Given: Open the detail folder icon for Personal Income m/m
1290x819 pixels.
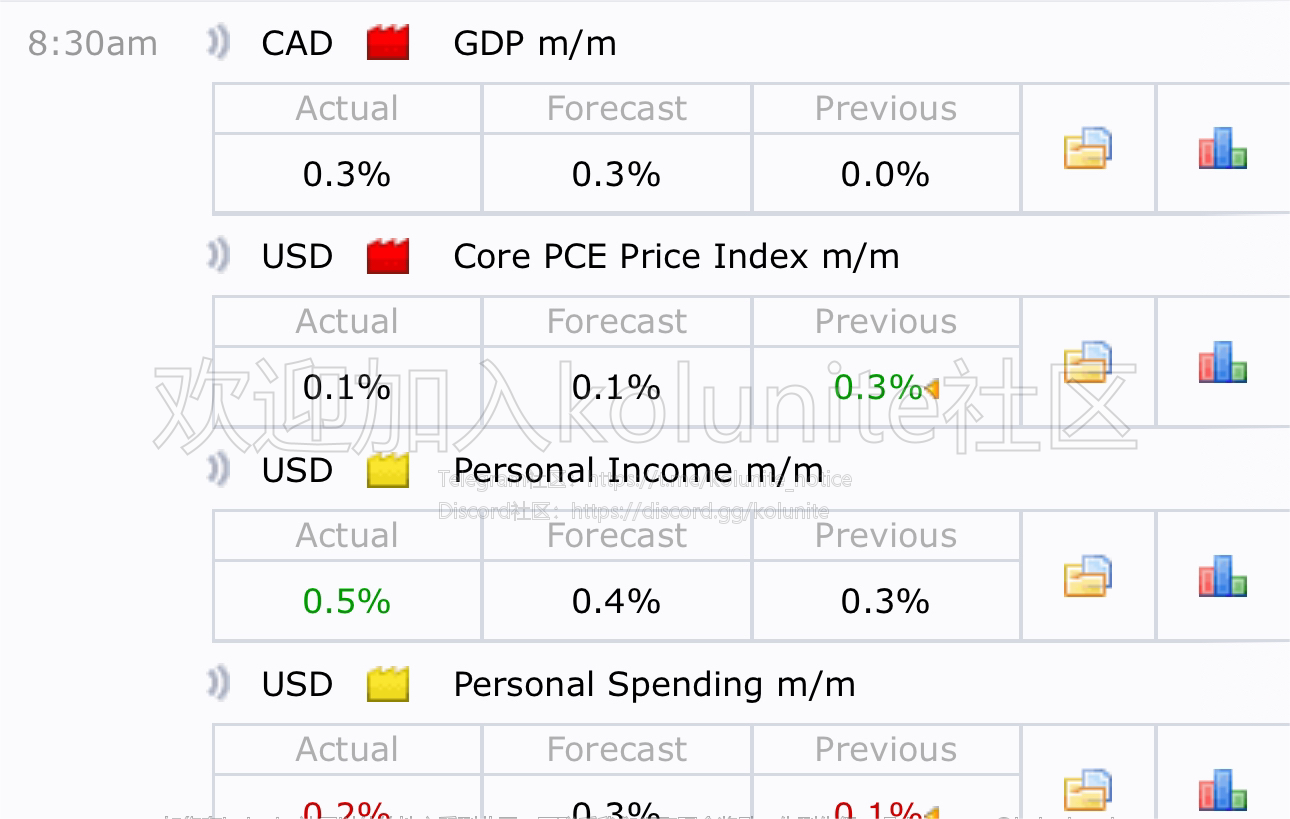Looking at the screenshot, I should coord(1087,576).
